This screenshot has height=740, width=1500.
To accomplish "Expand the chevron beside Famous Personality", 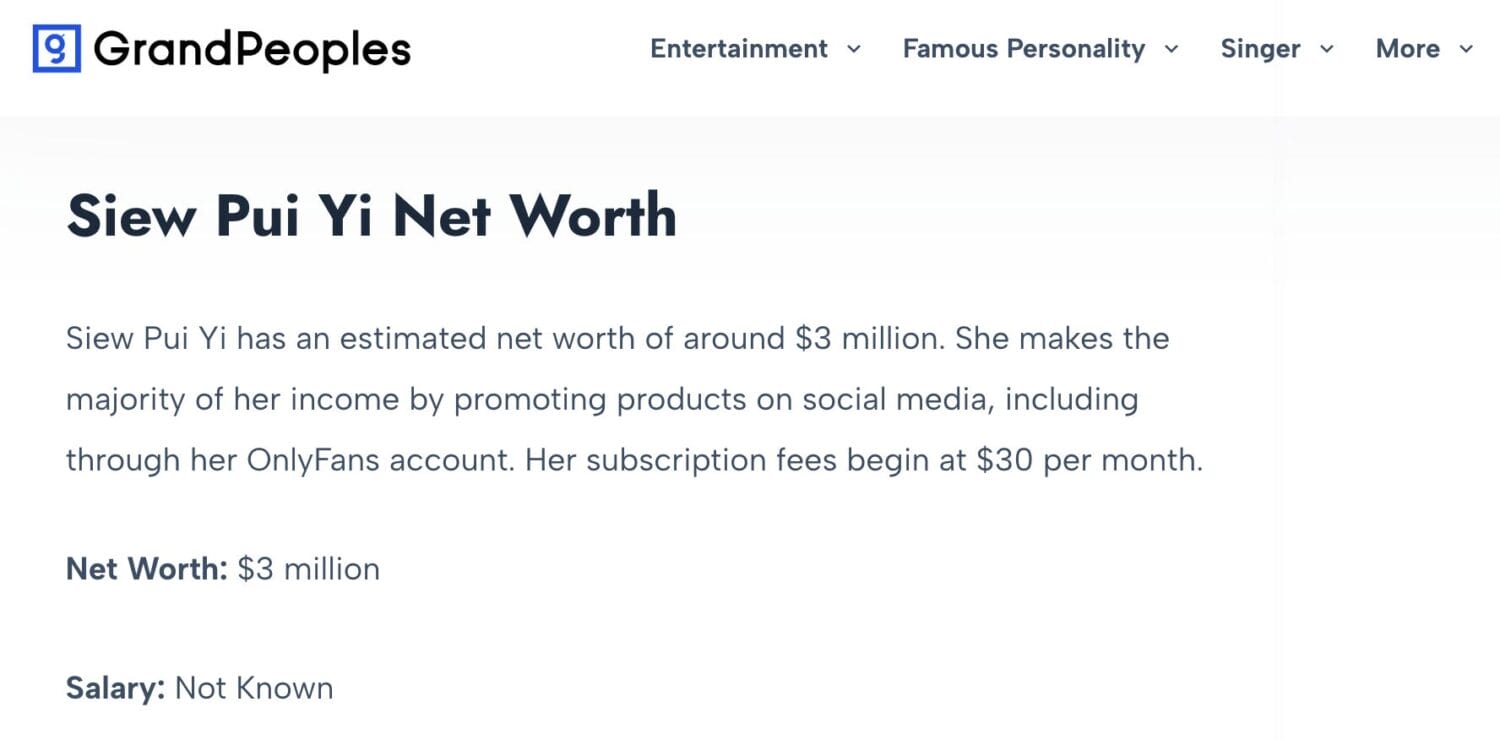I will (1171, 49).
